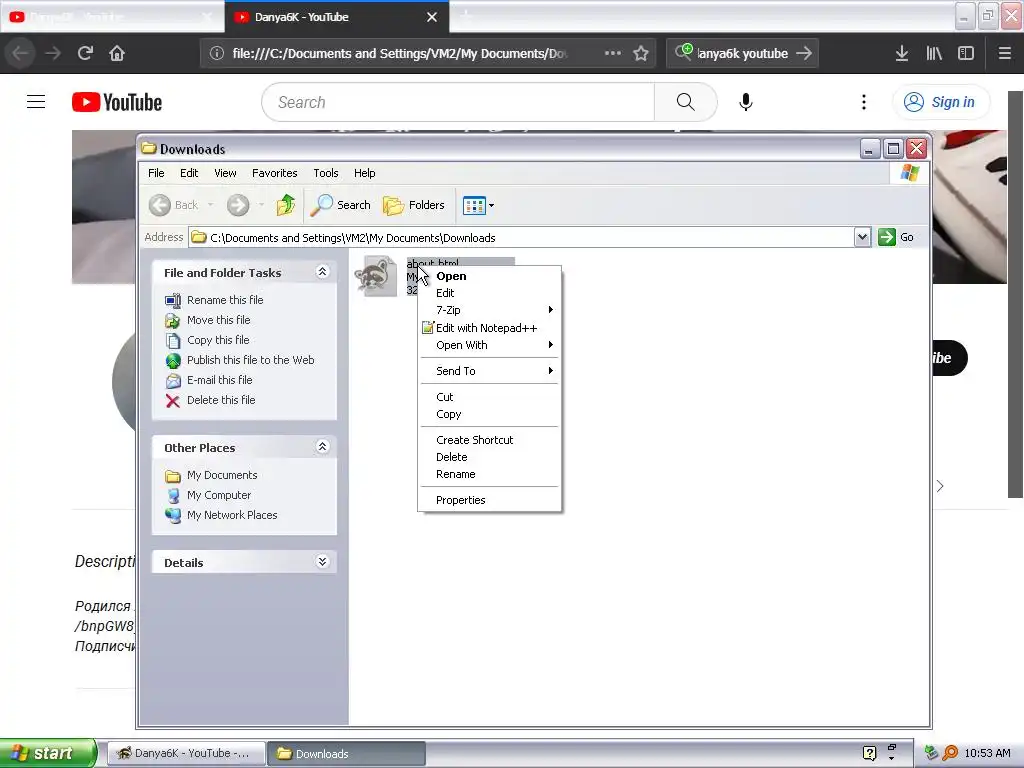The width and height of the screenshot is (1024, 768).
Task: Click Windows start button
Action: 48,753
